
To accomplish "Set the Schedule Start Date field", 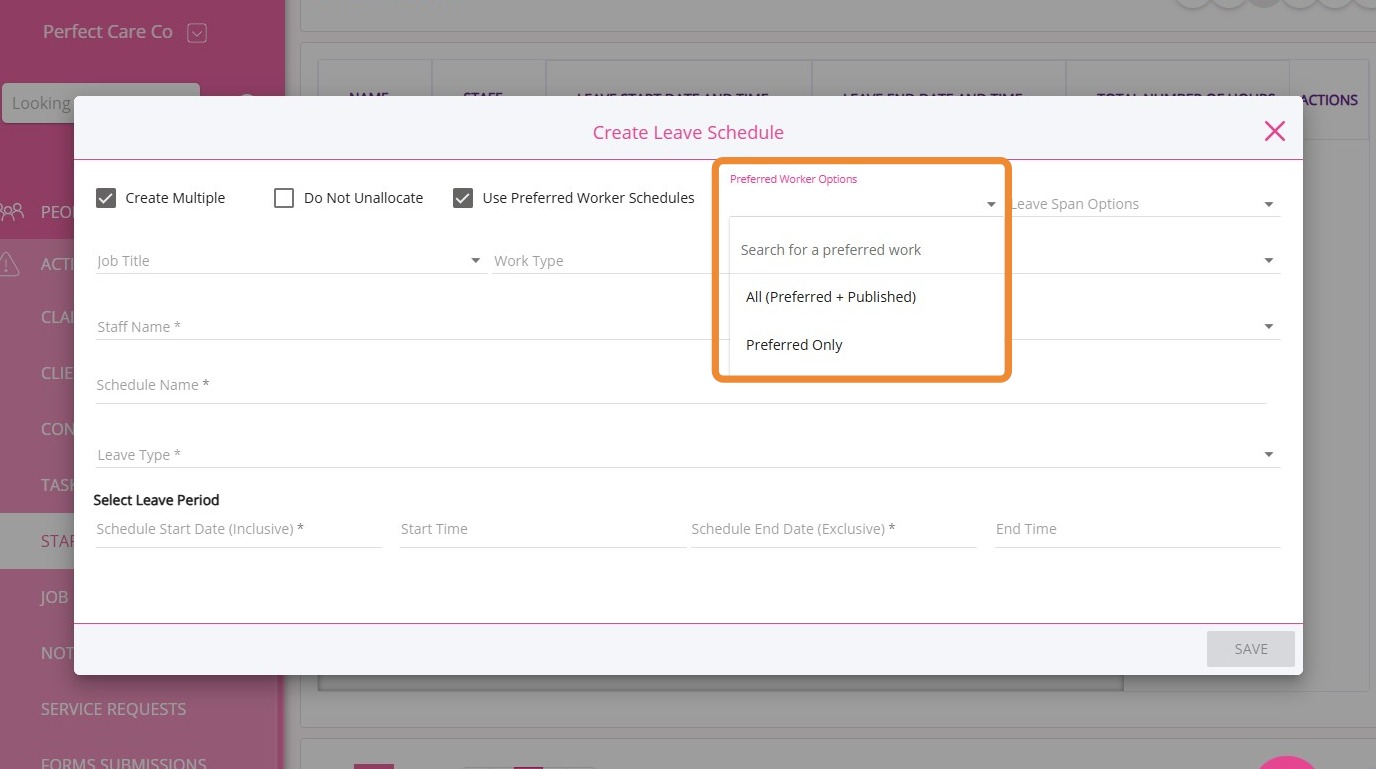I will 239,529.
